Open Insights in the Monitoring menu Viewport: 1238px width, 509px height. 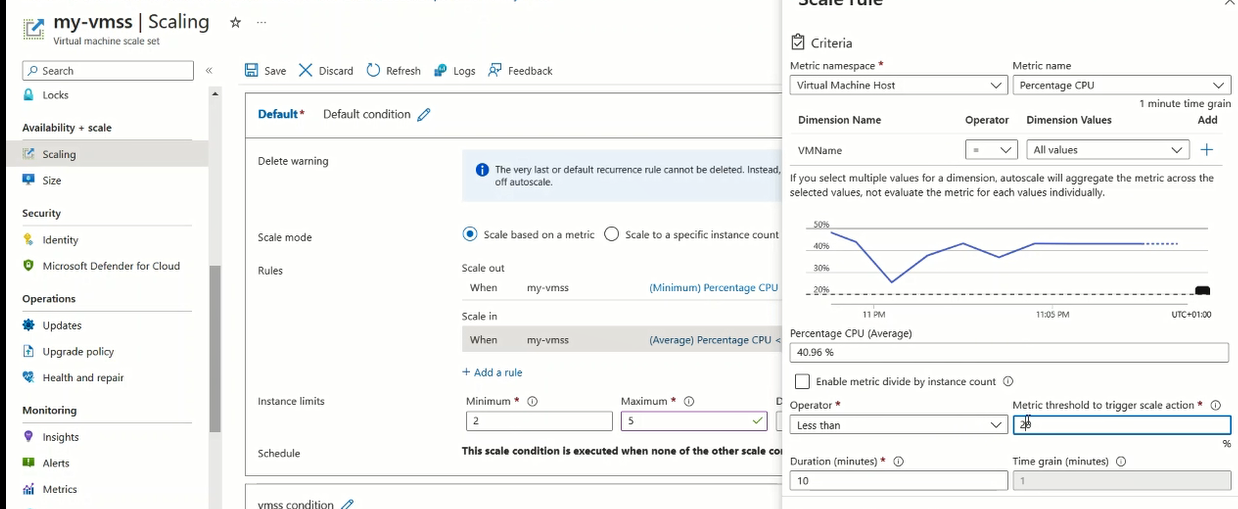tap(61, 437)
